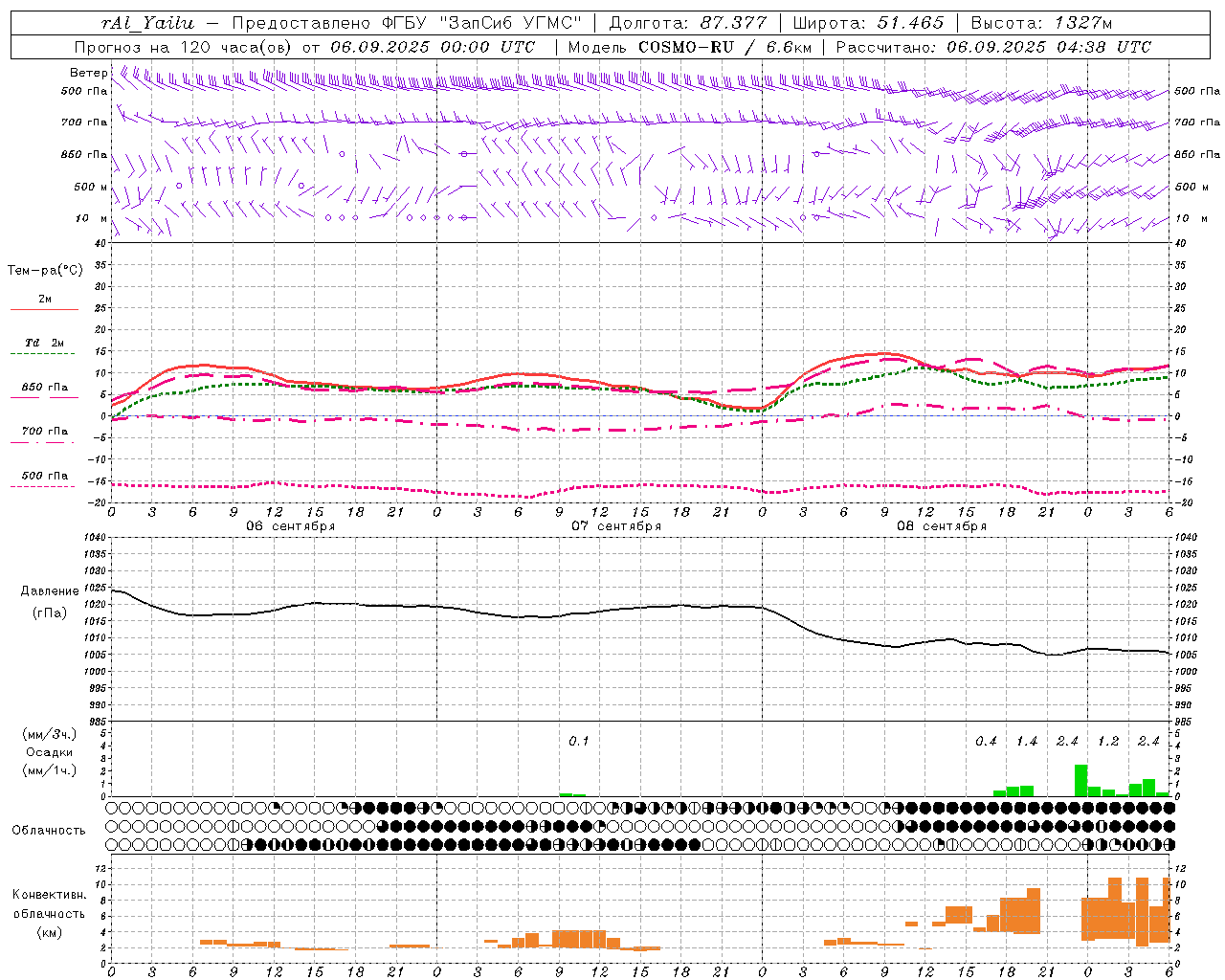
Task: Click the dotted pink line sample under 500 гПа legend
Action: click(x=42, y=487)
